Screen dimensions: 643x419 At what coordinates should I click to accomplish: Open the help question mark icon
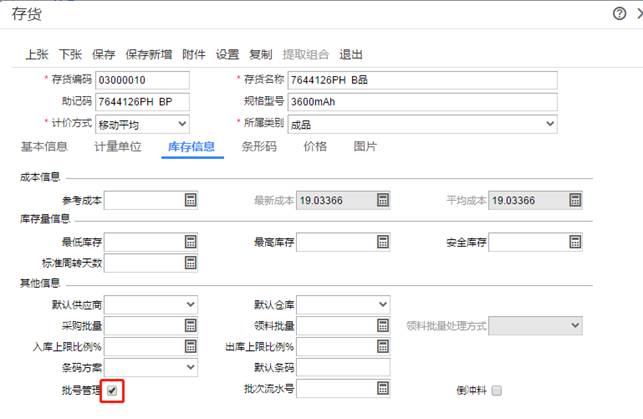click(x=619, y=13)
